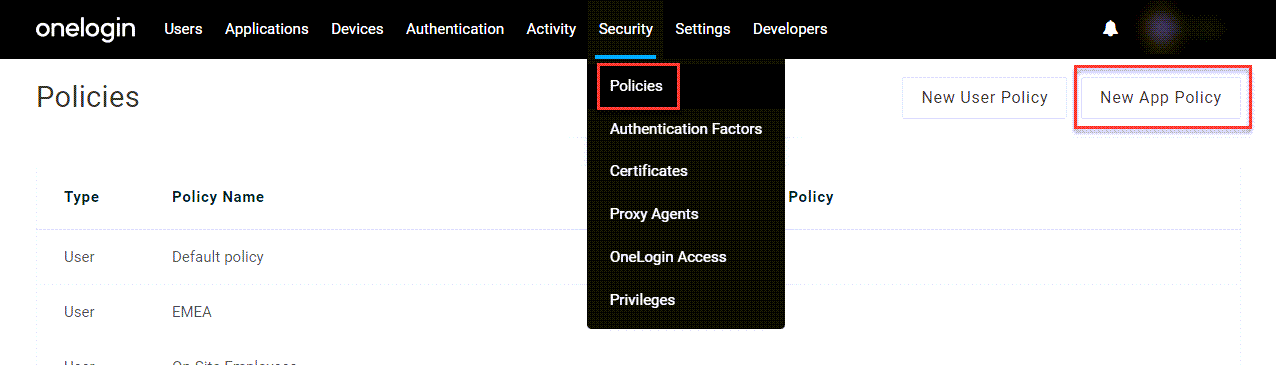
Task: Collapse the Security dropdown menu
Action: (x=626, y=29)
